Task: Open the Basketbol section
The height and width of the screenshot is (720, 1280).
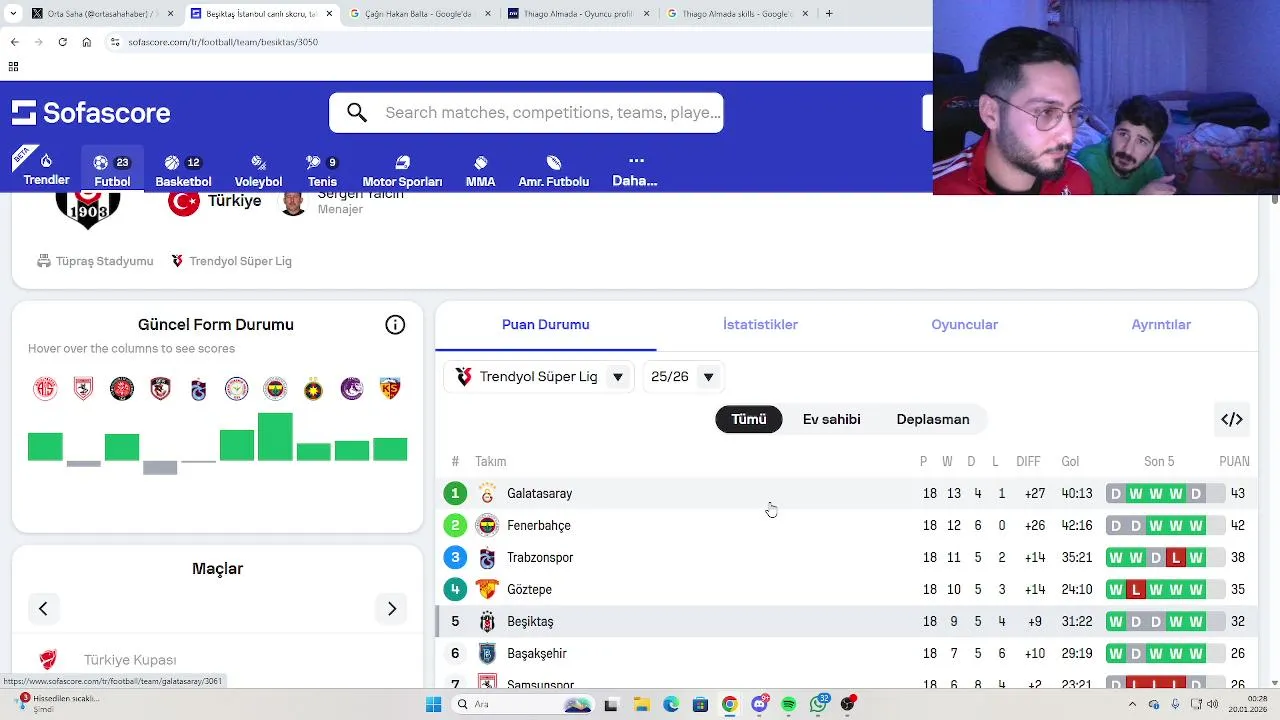Action: tap(183, 169)
